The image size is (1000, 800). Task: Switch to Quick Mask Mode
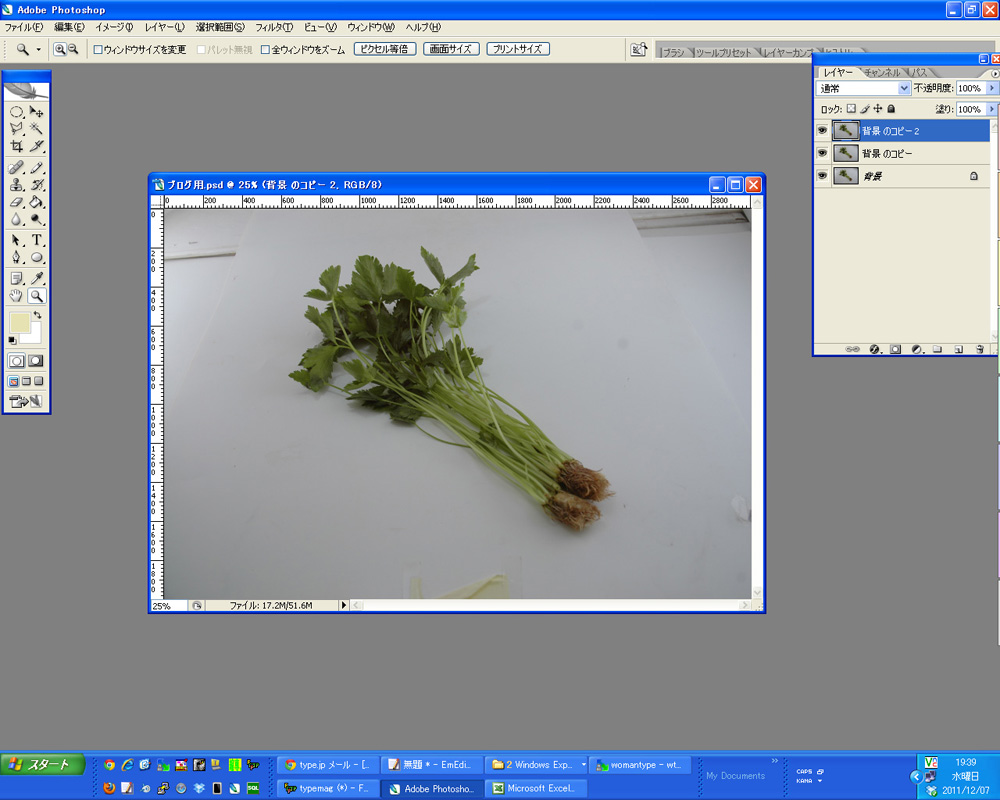pos(36,360)
